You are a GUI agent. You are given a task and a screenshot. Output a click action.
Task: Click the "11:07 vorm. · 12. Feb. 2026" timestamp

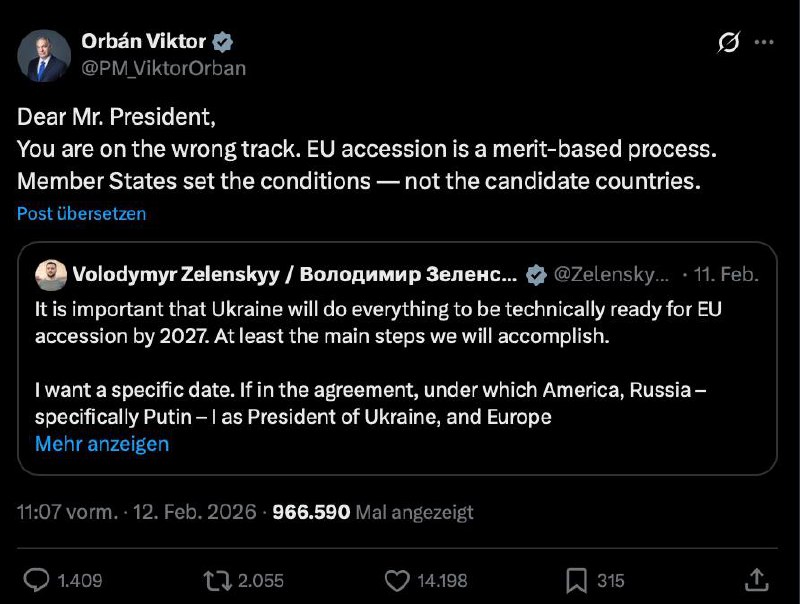135,512
